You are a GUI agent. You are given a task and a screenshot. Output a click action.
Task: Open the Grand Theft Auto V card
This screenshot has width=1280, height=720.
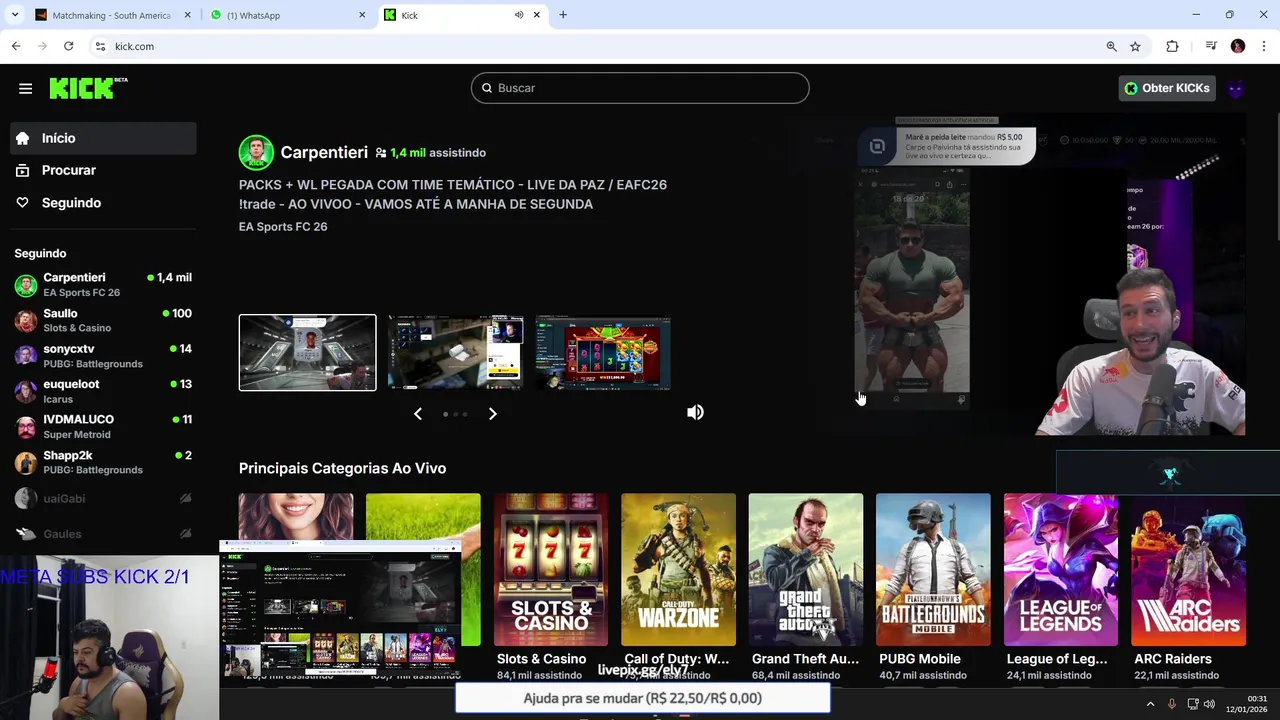pos(806,570)
